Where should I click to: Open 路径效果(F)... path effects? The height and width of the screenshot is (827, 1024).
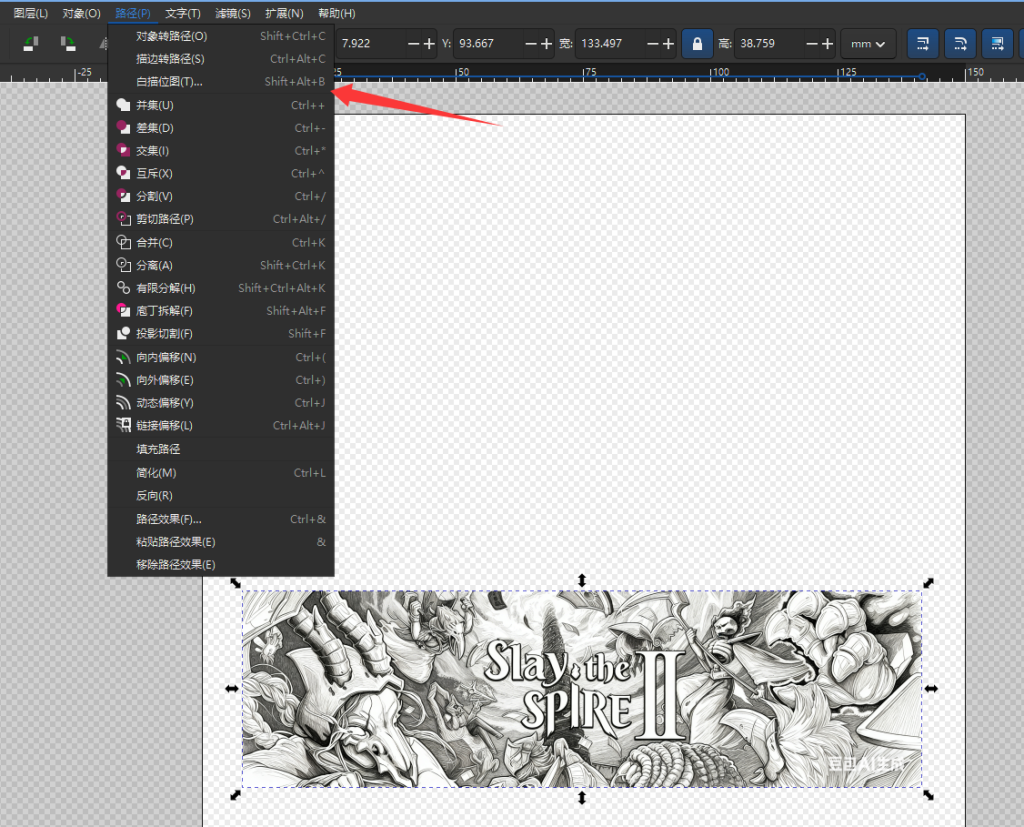click(169, 519)
